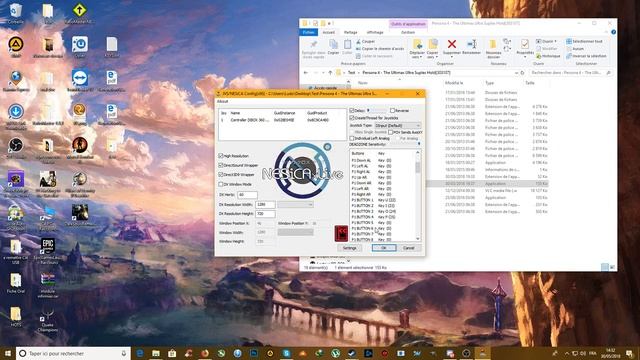
Task: Open the Windows Start menu
Action: (8, 353)
